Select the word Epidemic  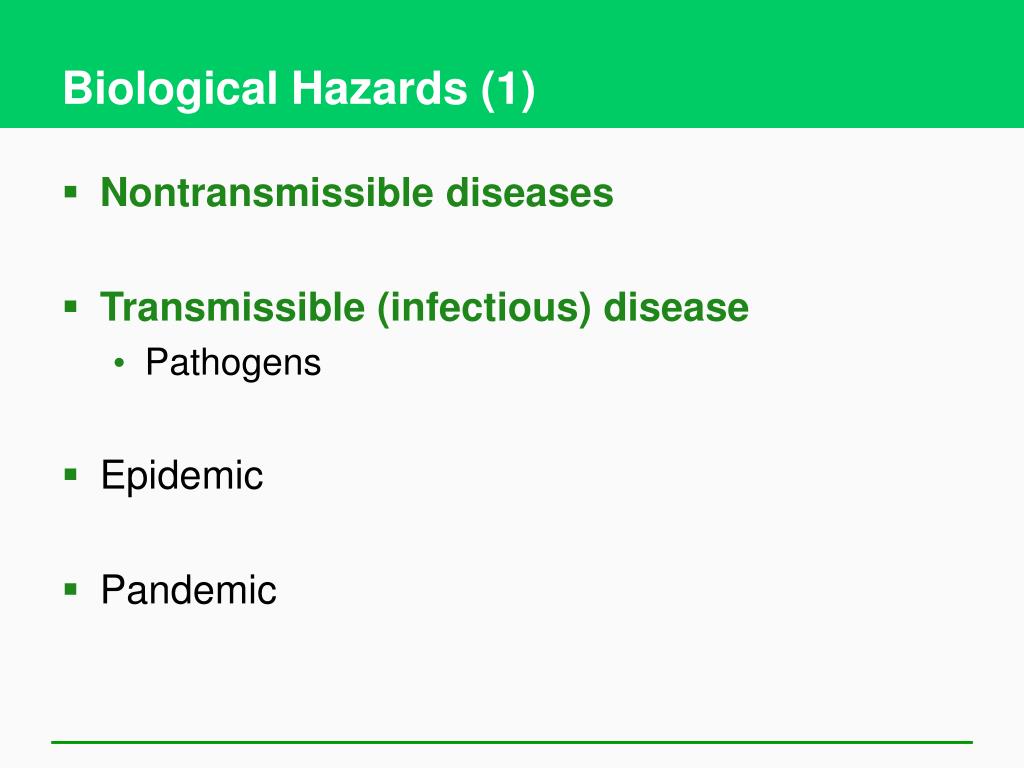(x=182, y=476)
